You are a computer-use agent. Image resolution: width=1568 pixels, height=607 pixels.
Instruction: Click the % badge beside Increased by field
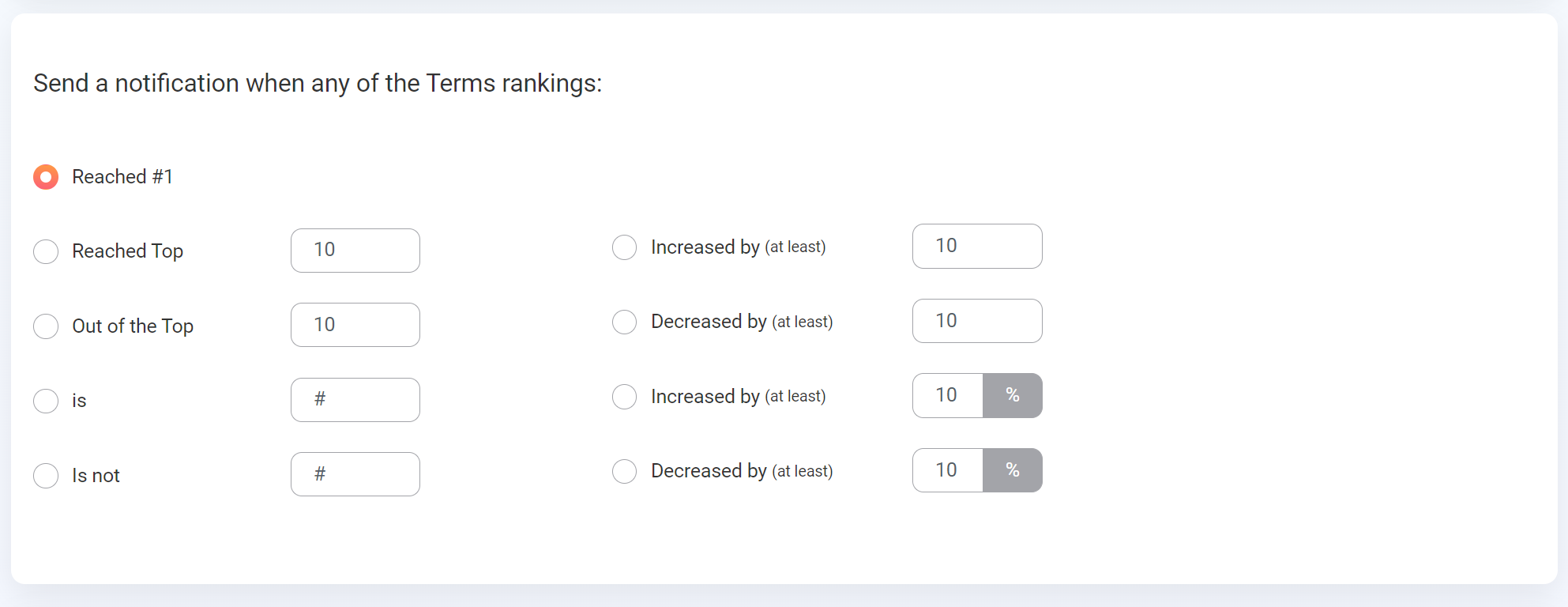coord(1013,395)
